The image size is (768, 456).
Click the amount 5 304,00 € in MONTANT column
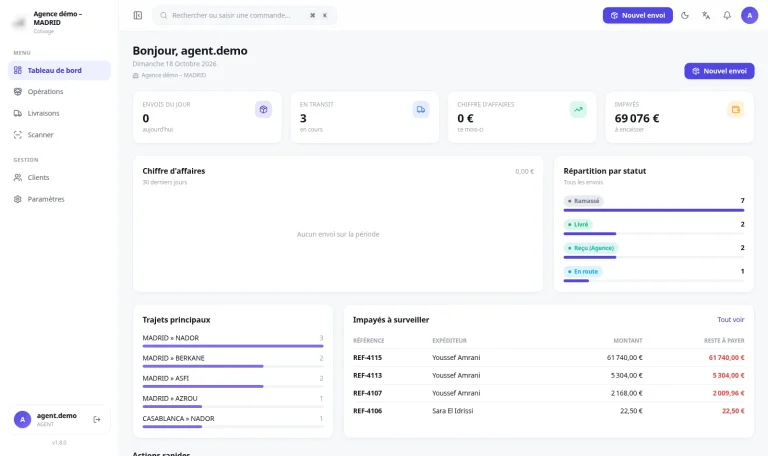click(x=626, y=375)
